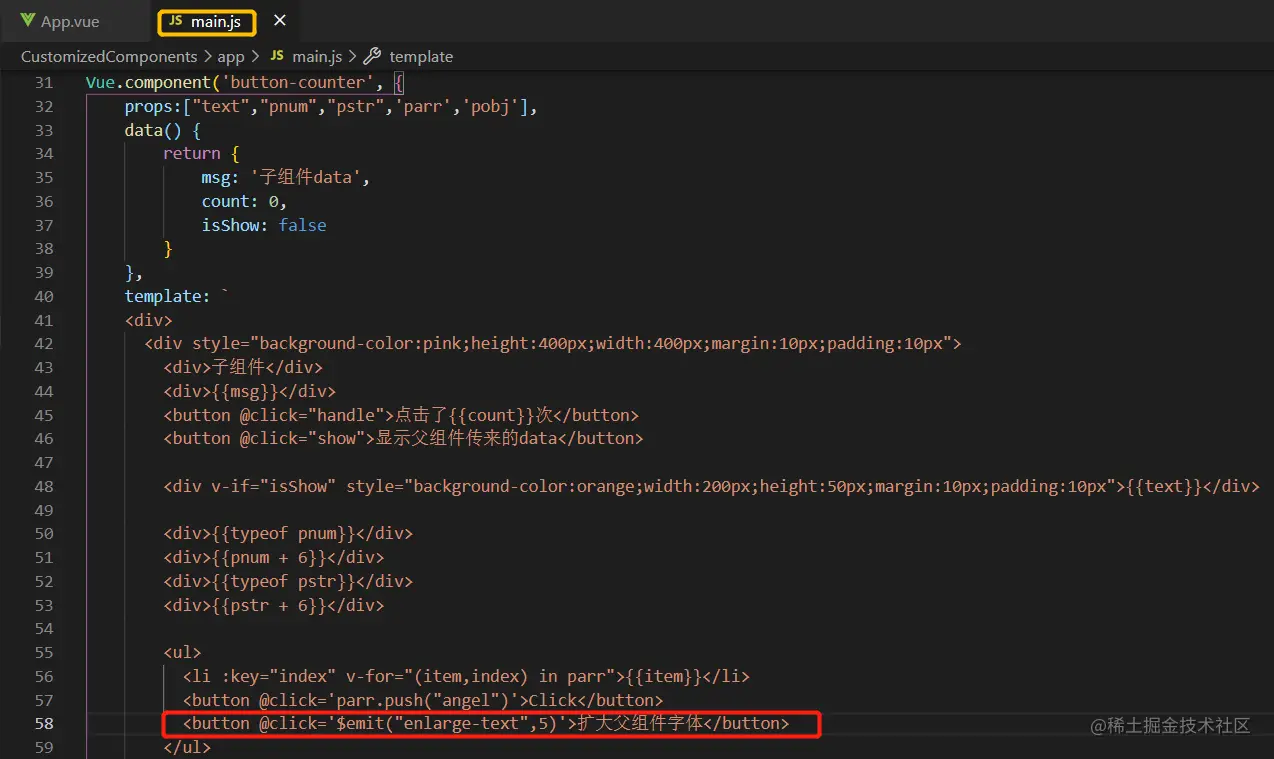
Task: Click the {{pnum + 6}} line
Action: coord(274,557)
